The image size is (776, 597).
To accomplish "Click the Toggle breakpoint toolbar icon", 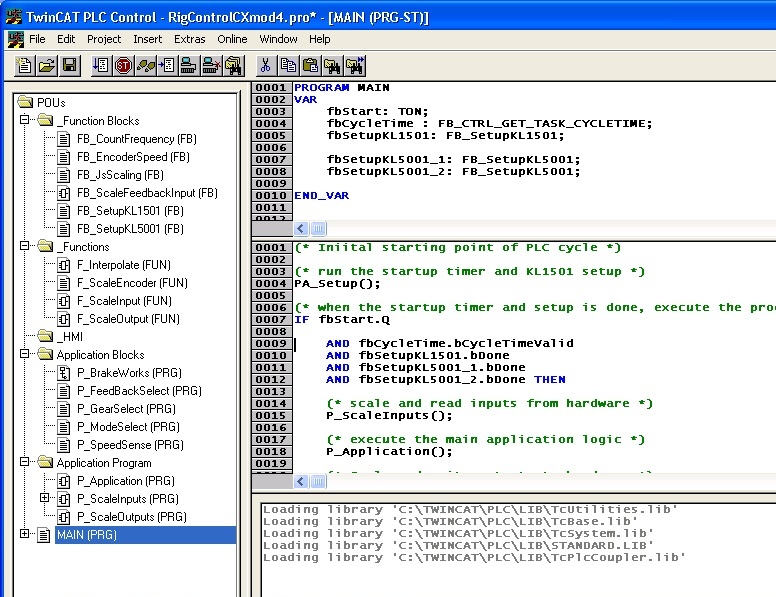I will click(167, 65).
